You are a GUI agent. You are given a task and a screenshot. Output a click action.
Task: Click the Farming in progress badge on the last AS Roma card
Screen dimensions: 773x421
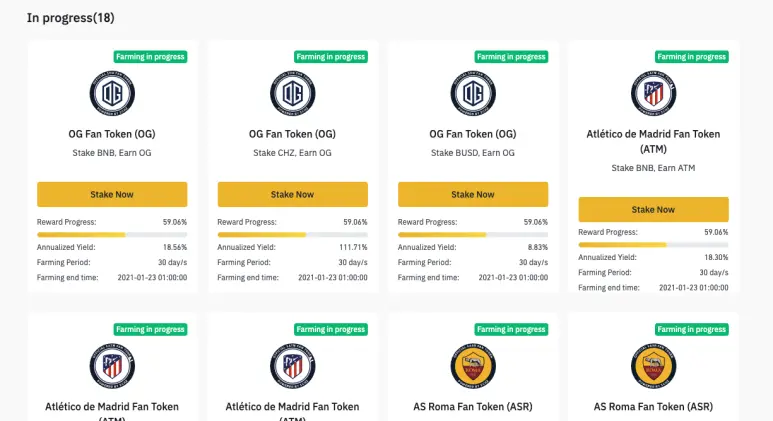[692, 329]
